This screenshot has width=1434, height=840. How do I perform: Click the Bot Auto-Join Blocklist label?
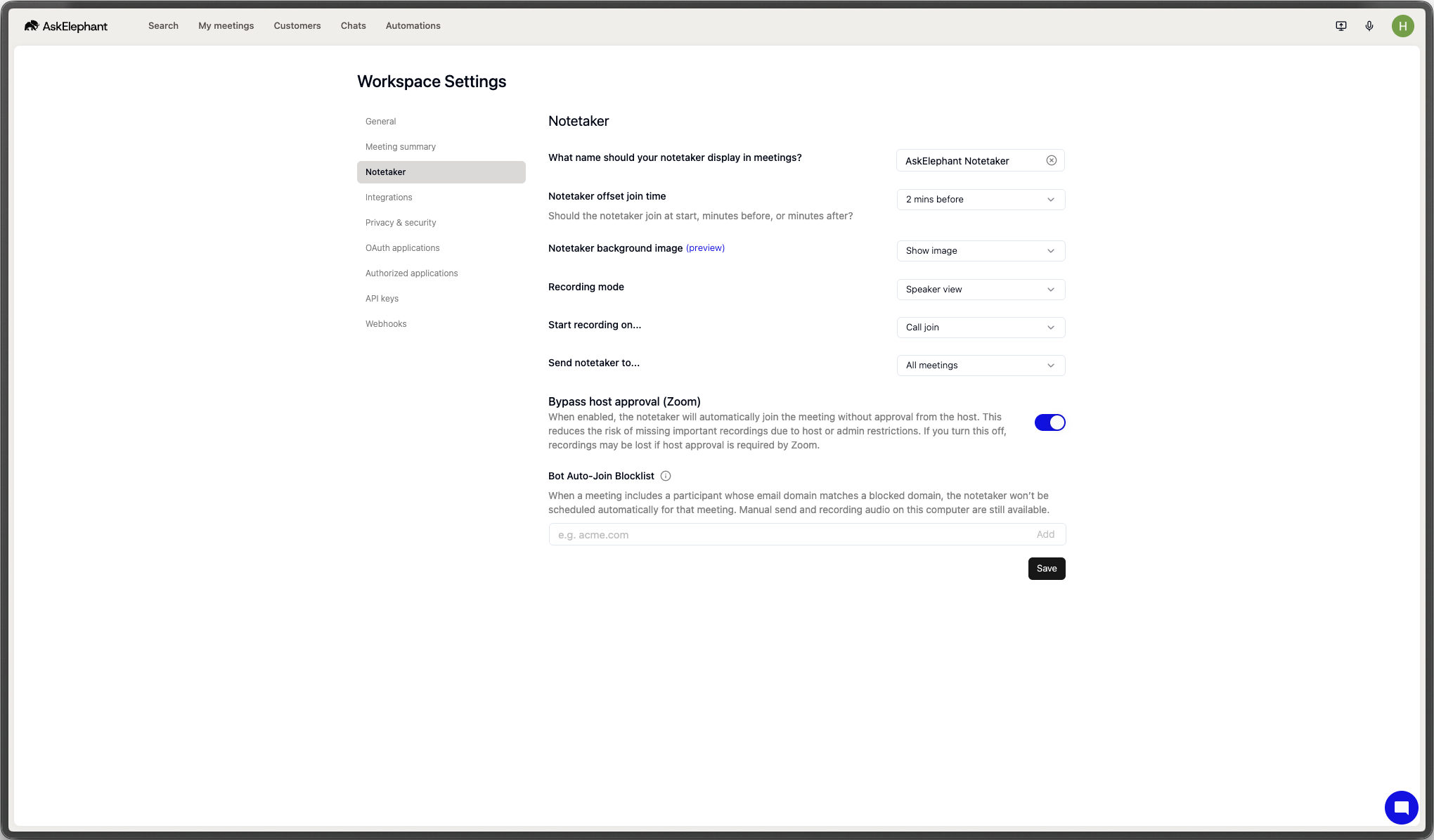click(601, 476)
